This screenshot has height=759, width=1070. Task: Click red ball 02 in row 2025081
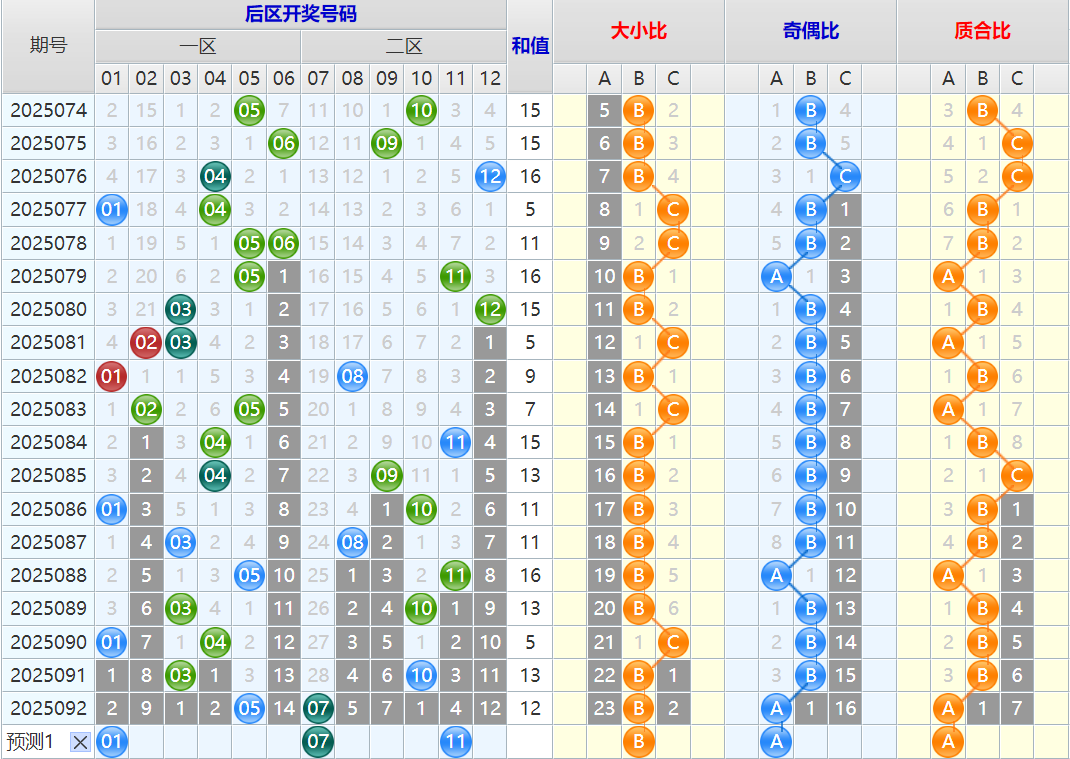[x=146, y=342]
